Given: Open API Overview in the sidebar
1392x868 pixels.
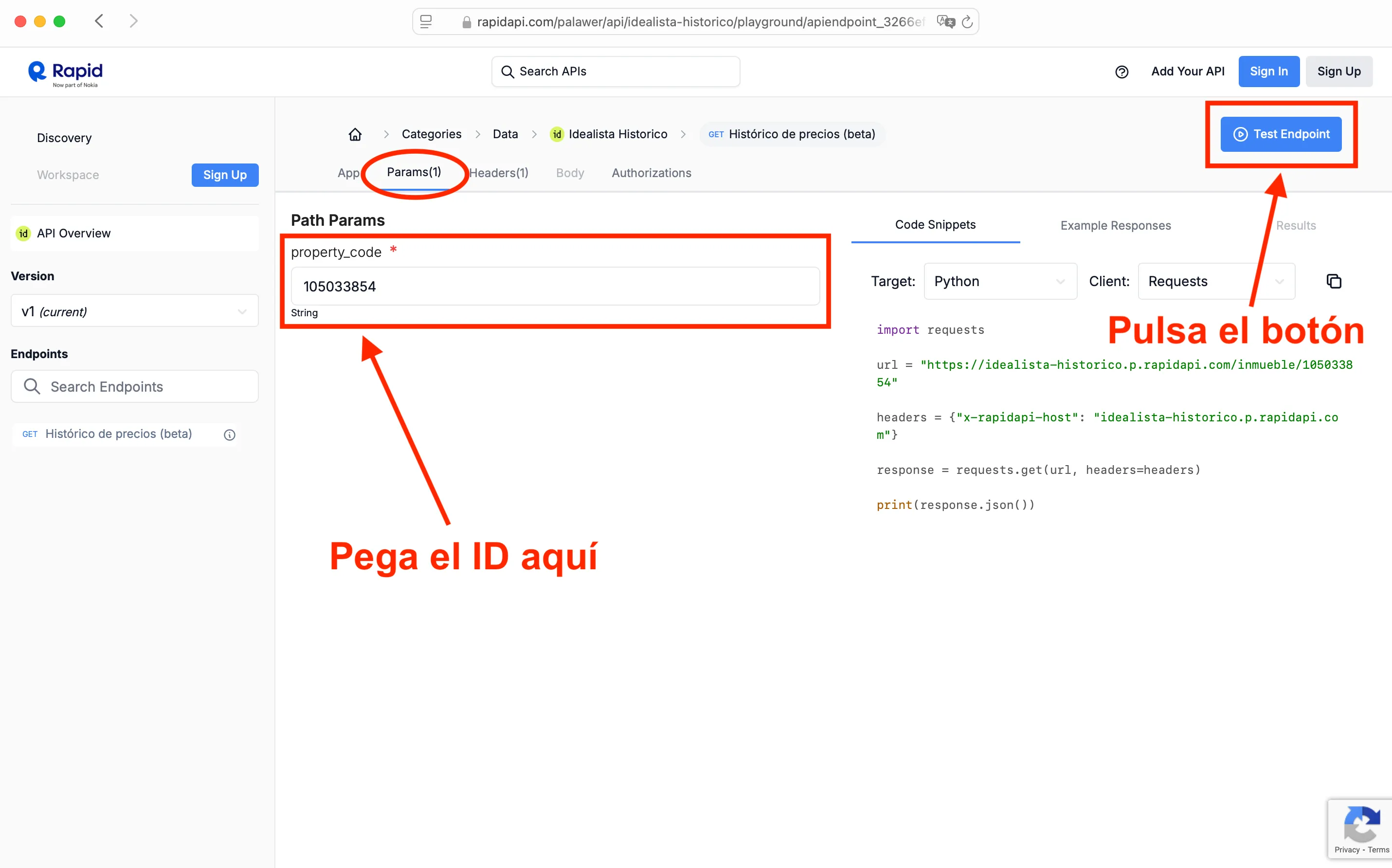Looking at the screenshot, I should tap(134, 234).
